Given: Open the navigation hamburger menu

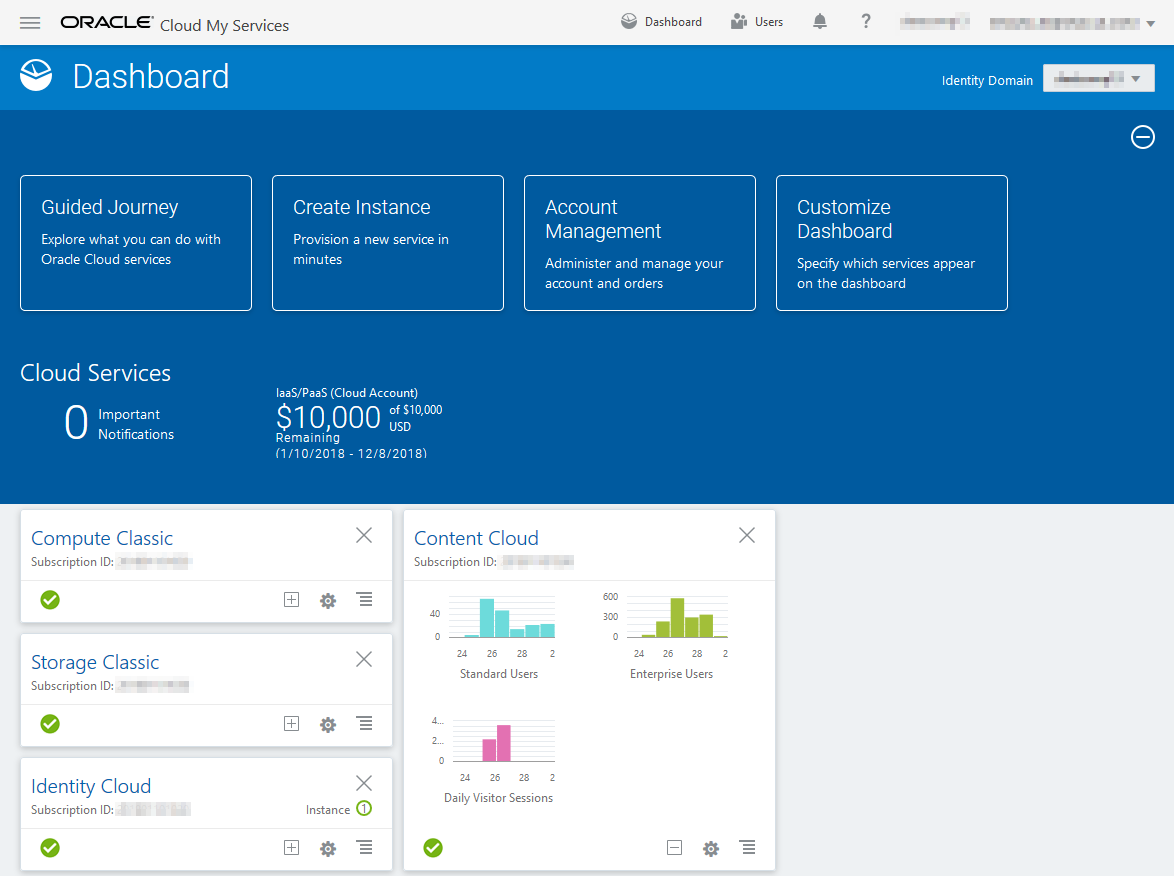Looking at the screenshot, I should coord(30,22).
